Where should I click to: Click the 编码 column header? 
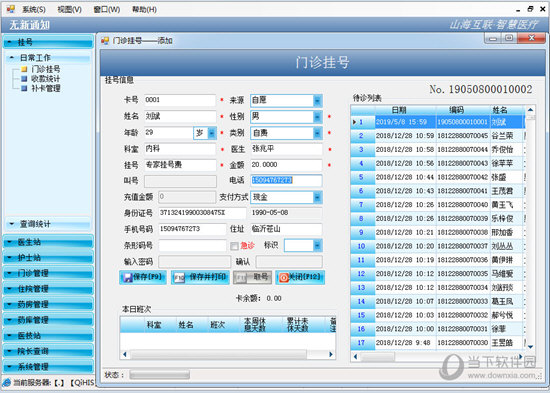463,110
